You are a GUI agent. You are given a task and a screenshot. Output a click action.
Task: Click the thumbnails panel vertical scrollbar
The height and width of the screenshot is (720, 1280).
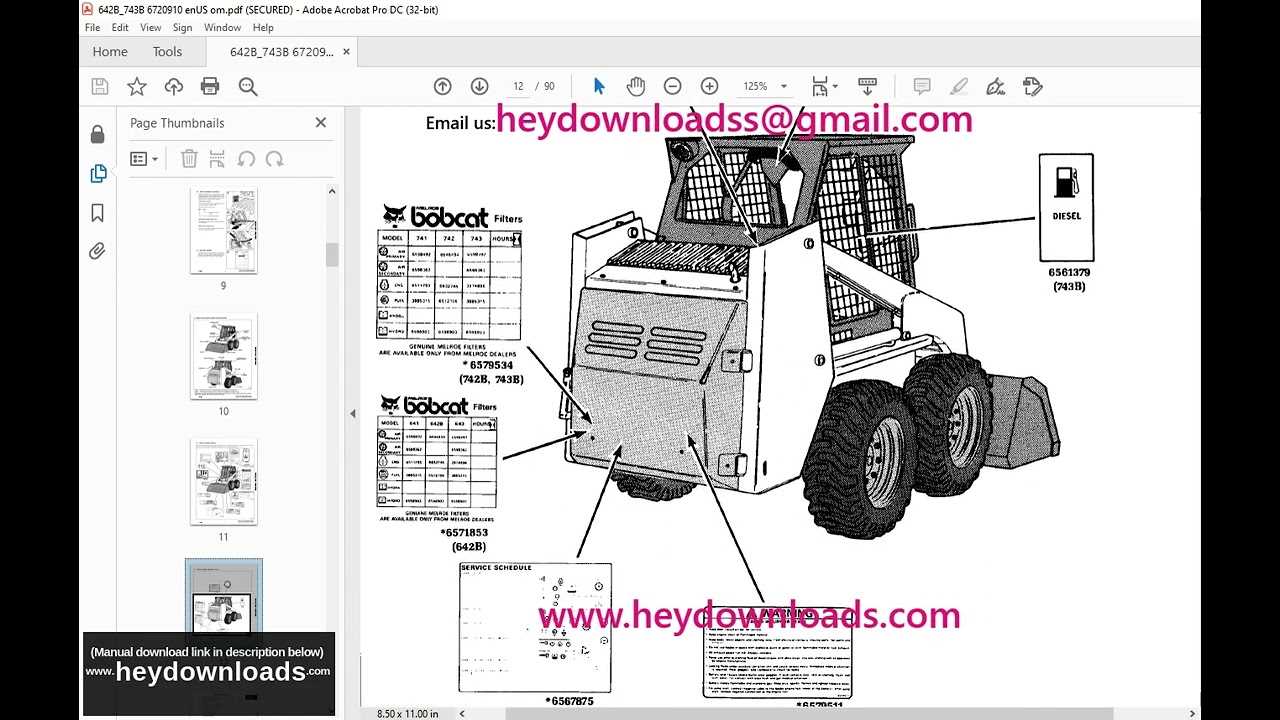tap(332, 255)
